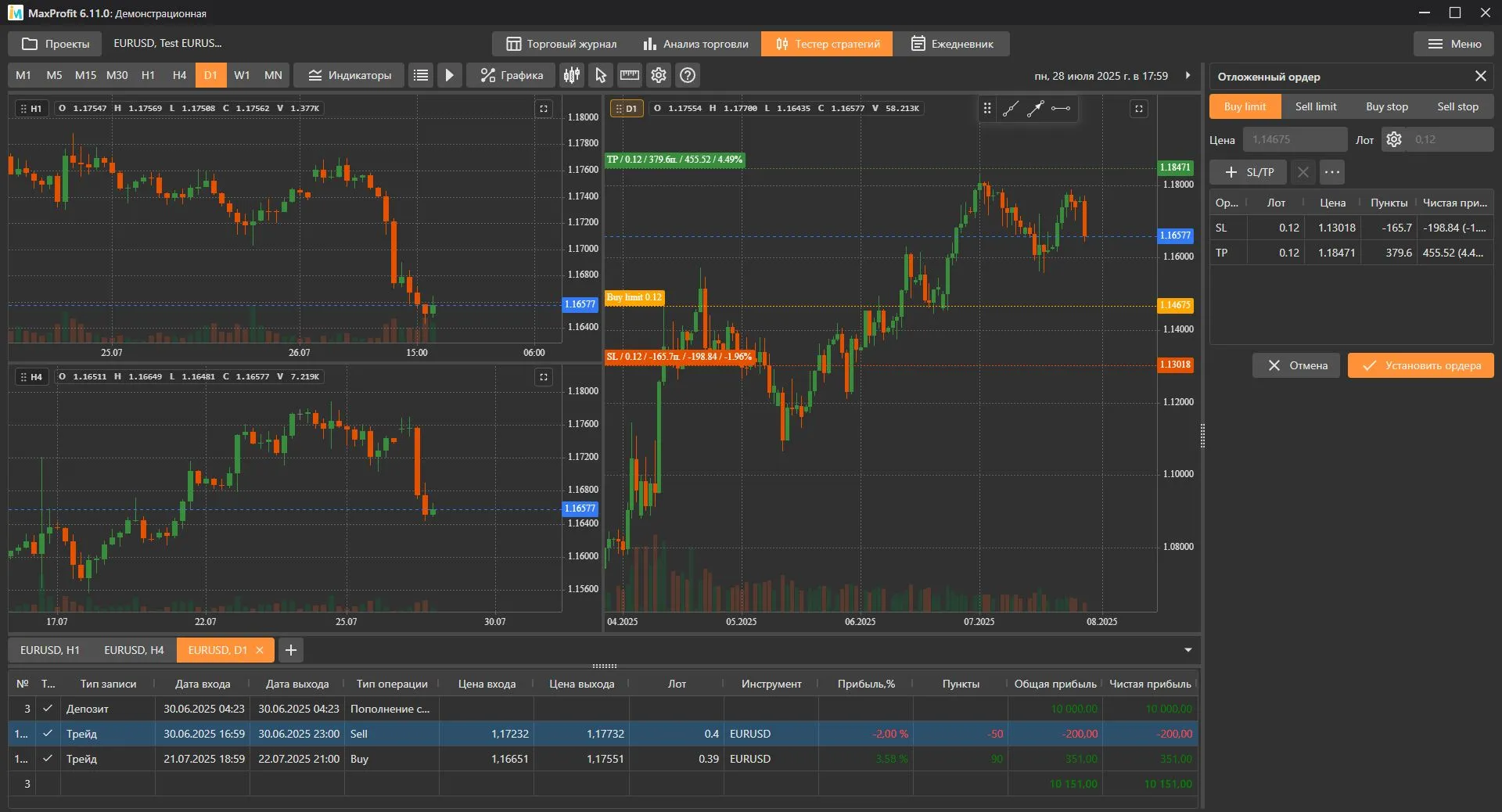The height and width of the screenshot is (812, 1502).
Task: Click the H1 chart drag handle label
Action: click(31, 109)
